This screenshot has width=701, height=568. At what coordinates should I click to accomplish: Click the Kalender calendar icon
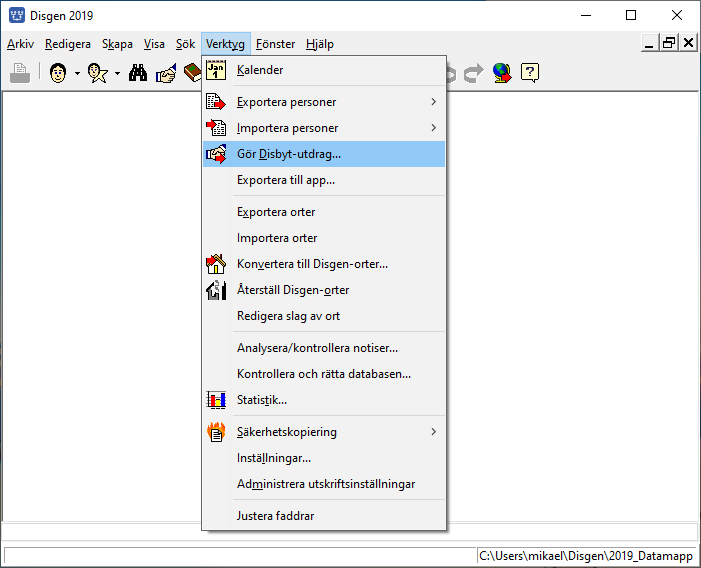(x=216, y=70)
